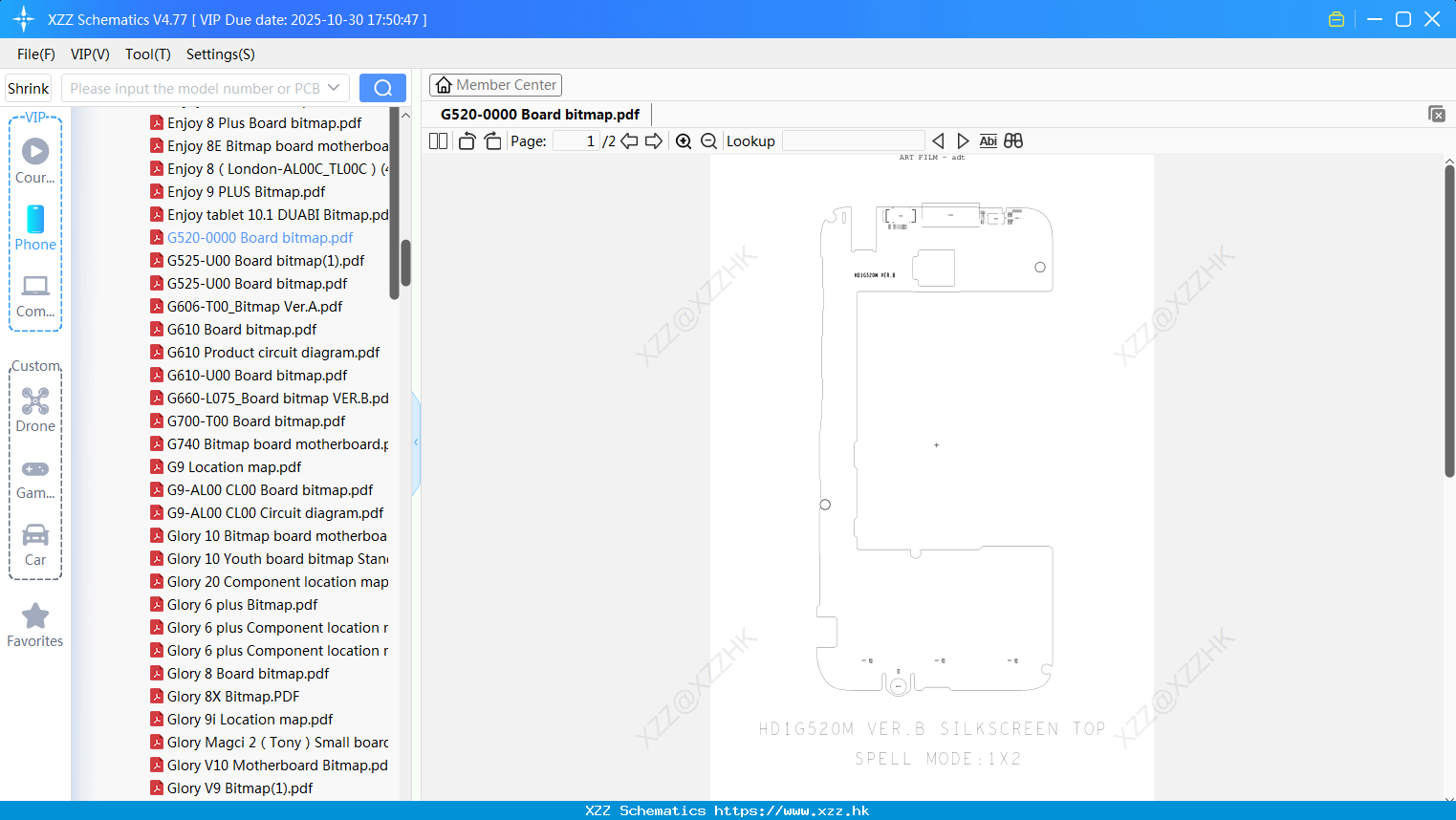Select the Game console category
The image size is (1456, 820).
point(35,478)
